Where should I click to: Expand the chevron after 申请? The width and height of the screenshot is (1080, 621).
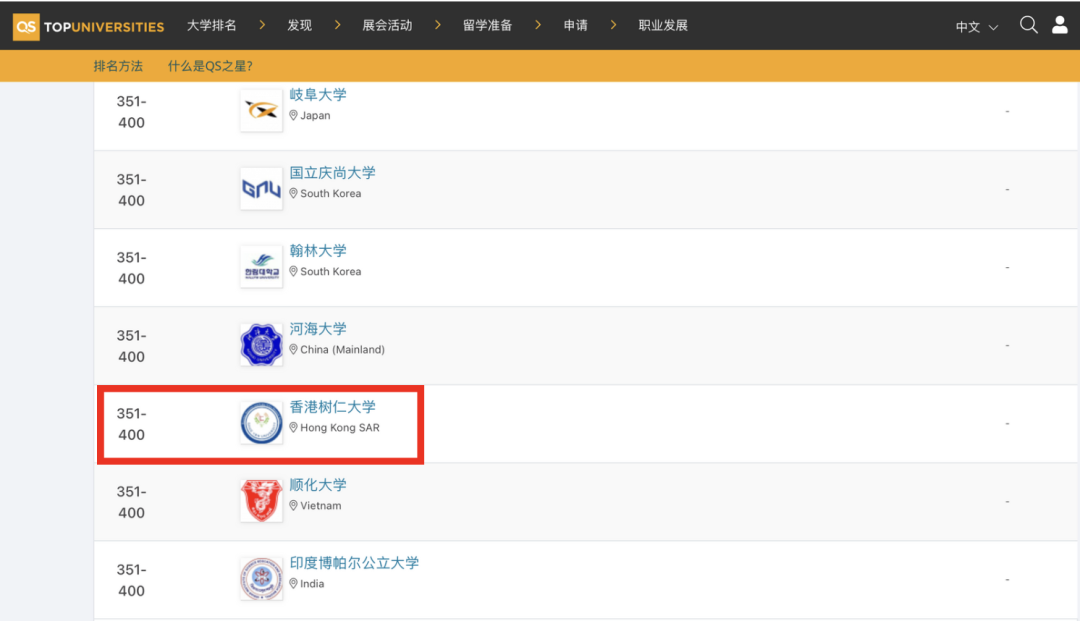613,25
